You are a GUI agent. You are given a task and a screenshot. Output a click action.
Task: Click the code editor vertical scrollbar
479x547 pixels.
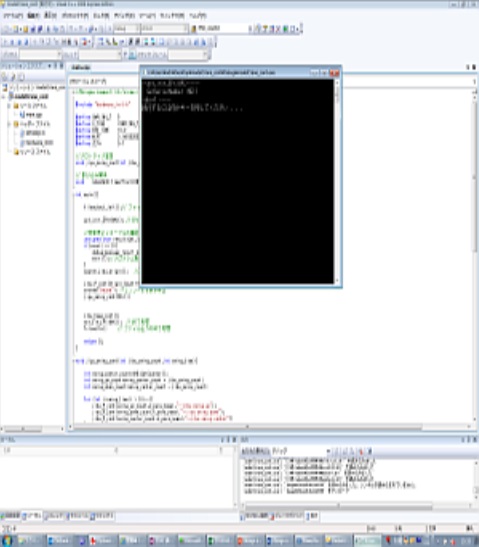(x=474, y=256)
